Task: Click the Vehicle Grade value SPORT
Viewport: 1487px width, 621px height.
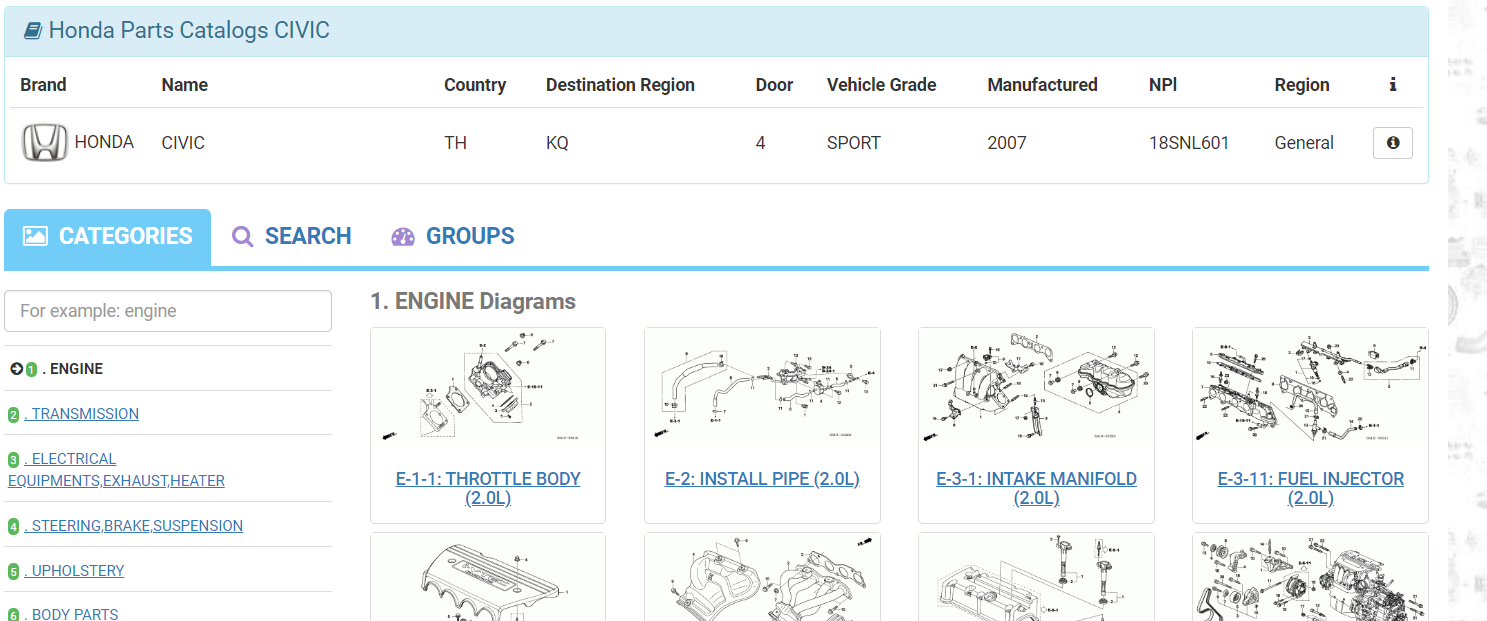Action: click(854, 143)
